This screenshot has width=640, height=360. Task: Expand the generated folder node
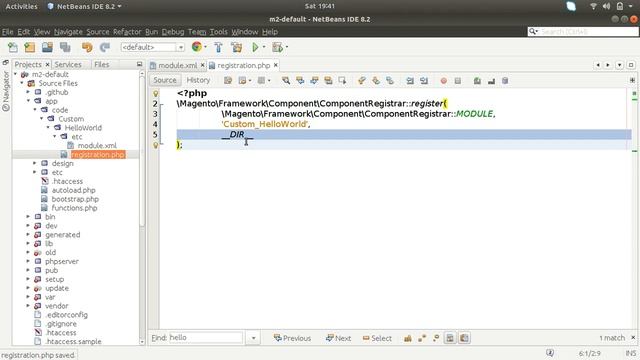pyautogui.click(x=28, y=234)
